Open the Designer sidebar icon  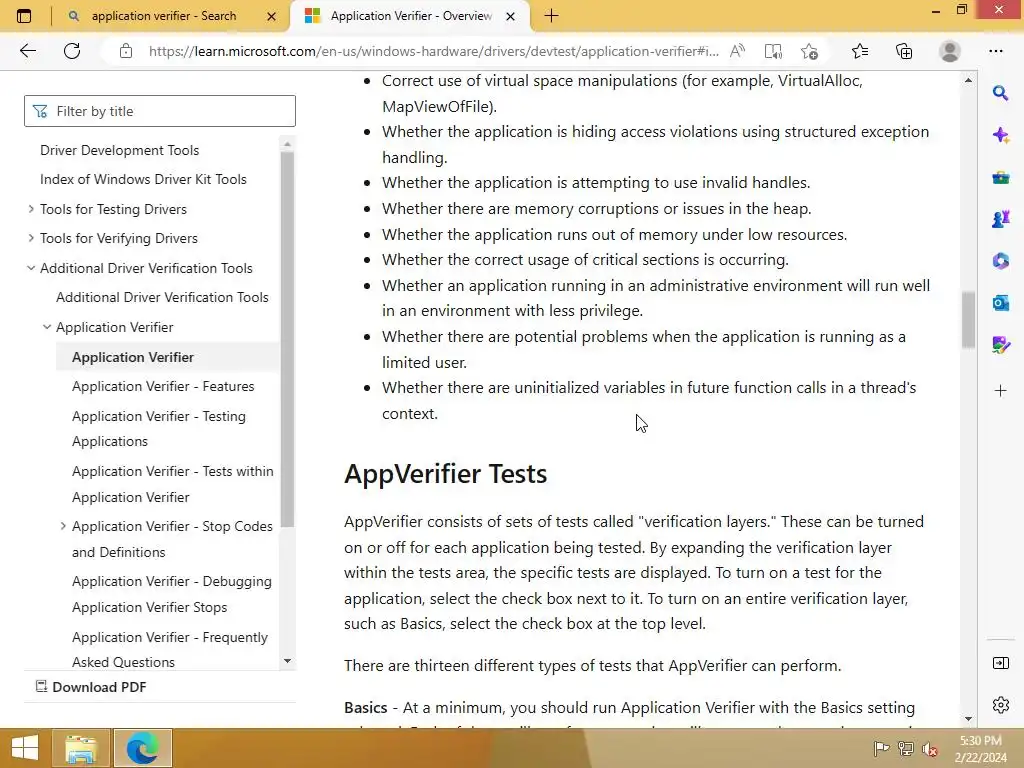(1000, 344)
